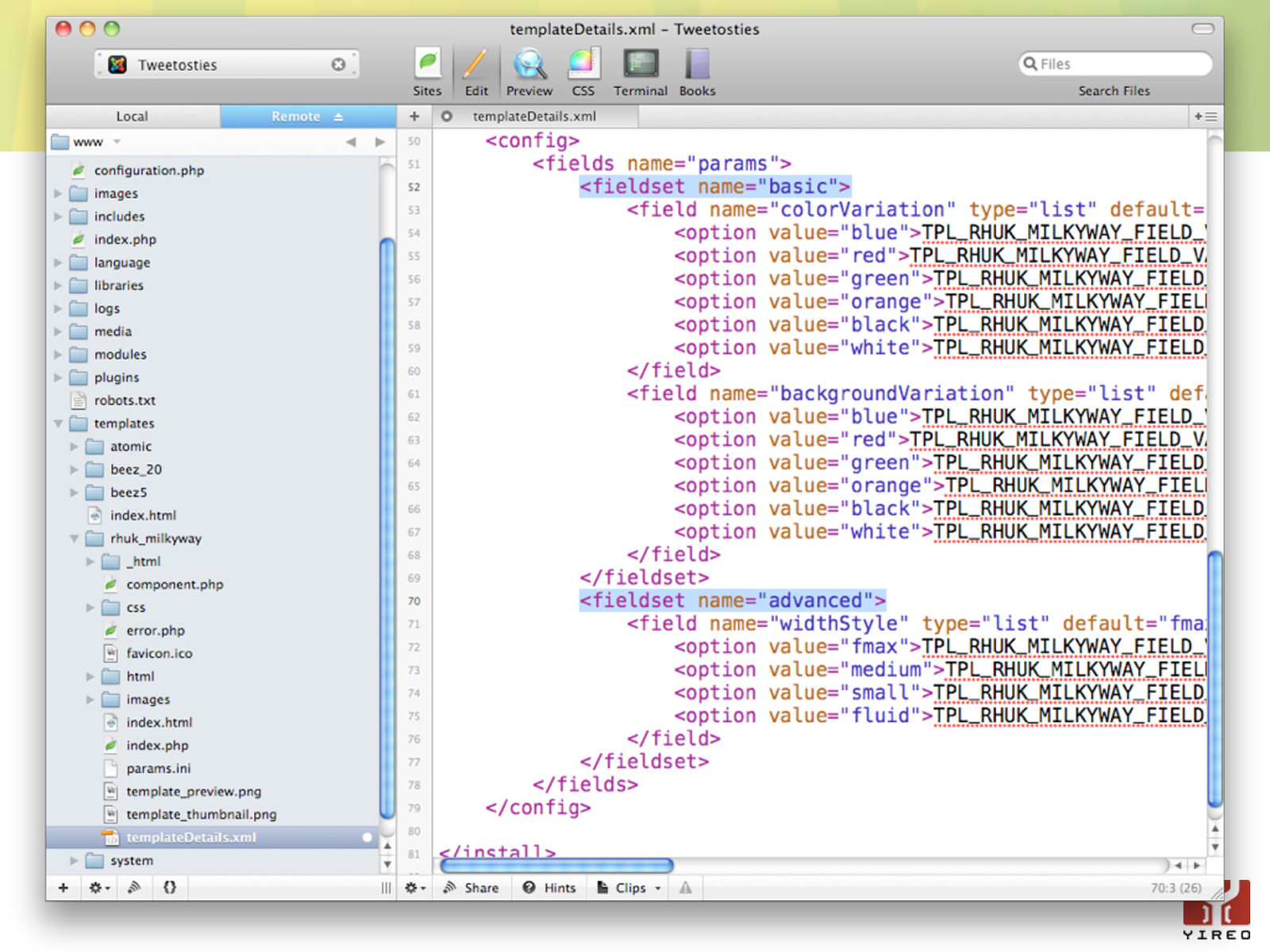The image size is (1270, 952).
Task: Clear the Tweetosties site field
Action: pyautogui.click(x=338, y=64)
